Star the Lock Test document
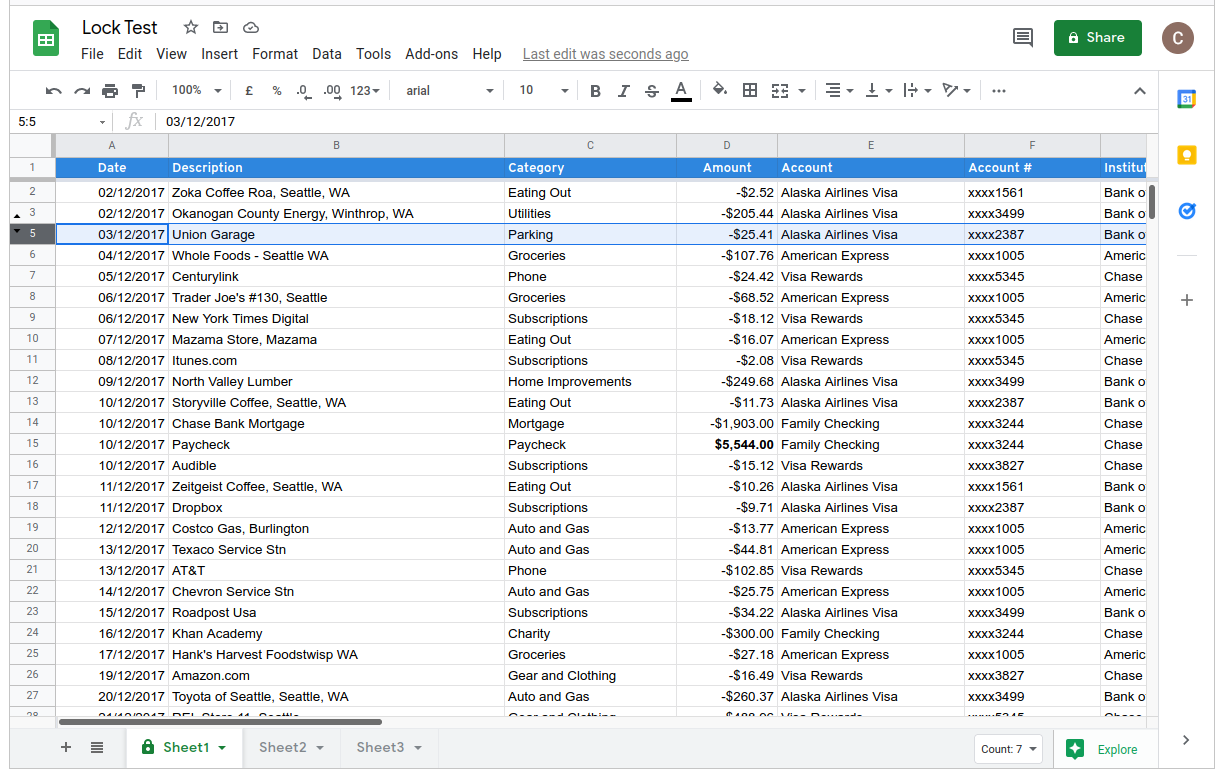The image size is (1224, 777). coord(191,28)
